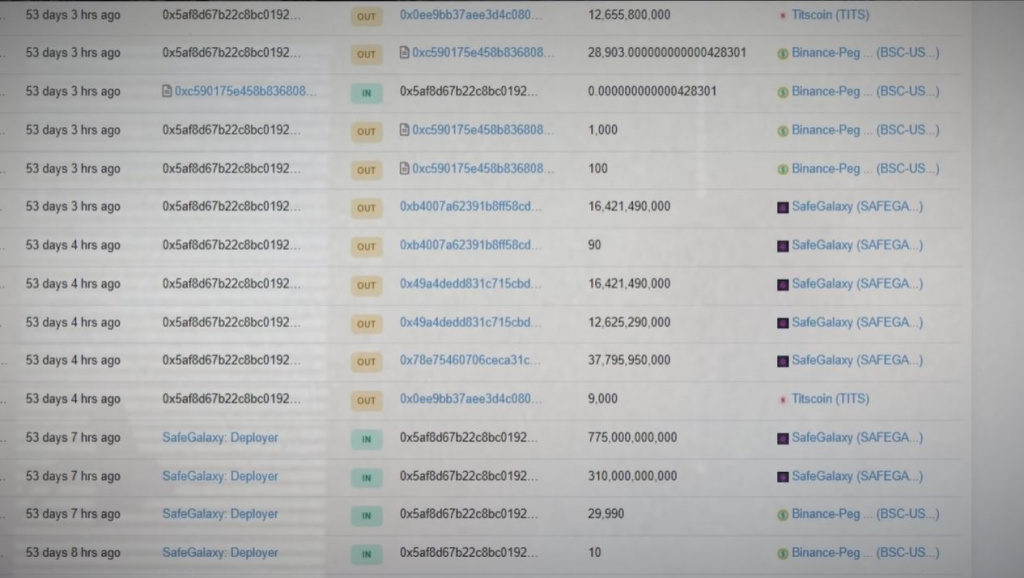Click sender 0x5af8d67b22c8bc0192 in 37,795,950,000 row
1024x578 pixels.
[x=231, y=360]
